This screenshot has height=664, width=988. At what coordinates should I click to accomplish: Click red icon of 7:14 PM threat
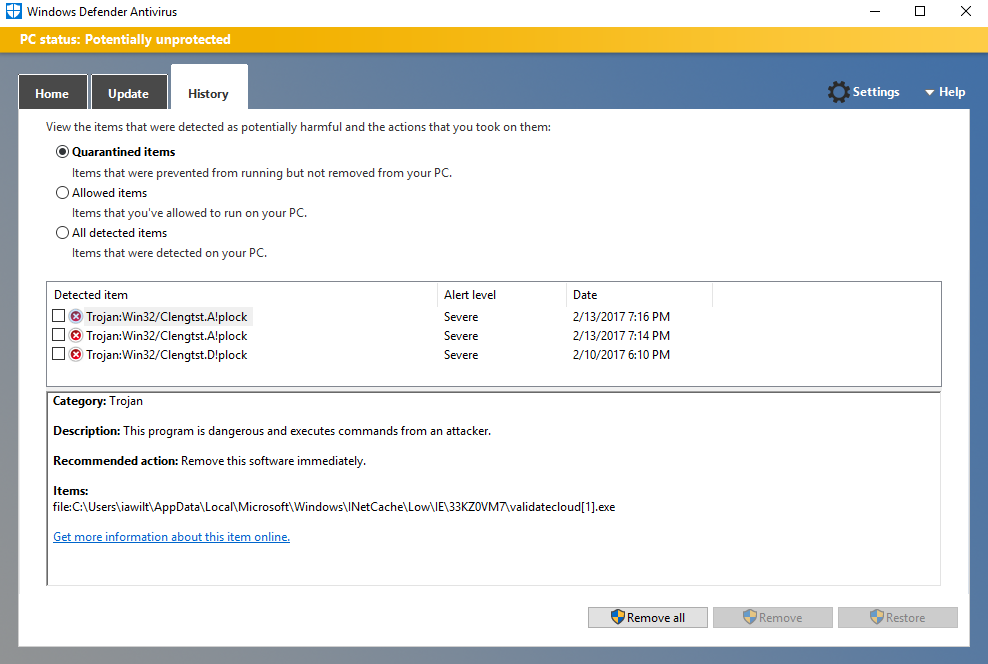[x=76, y=336]
